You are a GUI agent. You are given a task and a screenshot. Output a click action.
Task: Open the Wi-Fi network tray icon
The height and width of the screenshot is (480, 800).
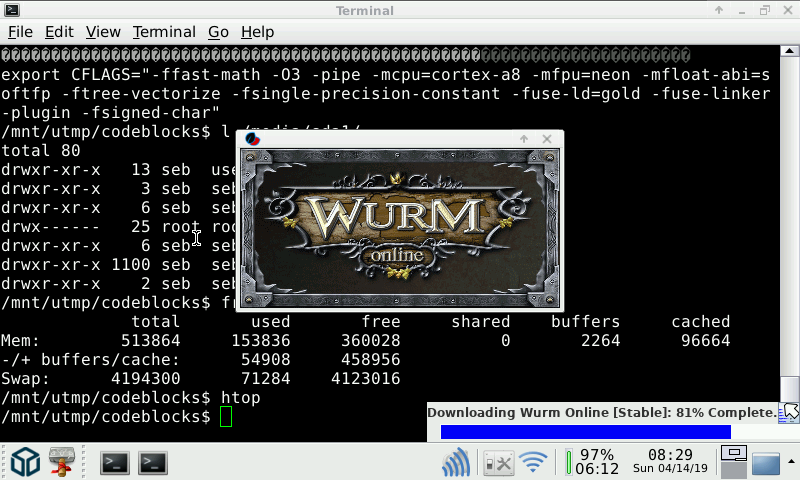click(534, 462)
